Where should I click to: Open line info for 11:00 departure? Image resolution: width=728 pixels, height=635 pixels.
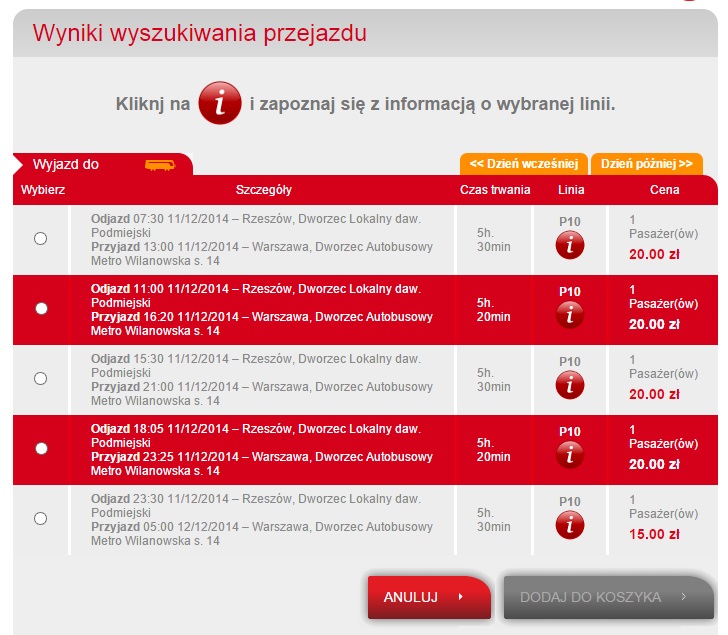tap(570, 314)
